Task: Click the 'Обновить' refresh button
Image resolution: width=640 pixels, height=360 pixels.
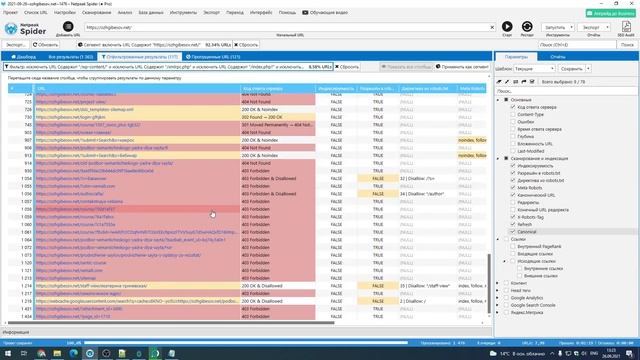Action: (x=46, y=45)
